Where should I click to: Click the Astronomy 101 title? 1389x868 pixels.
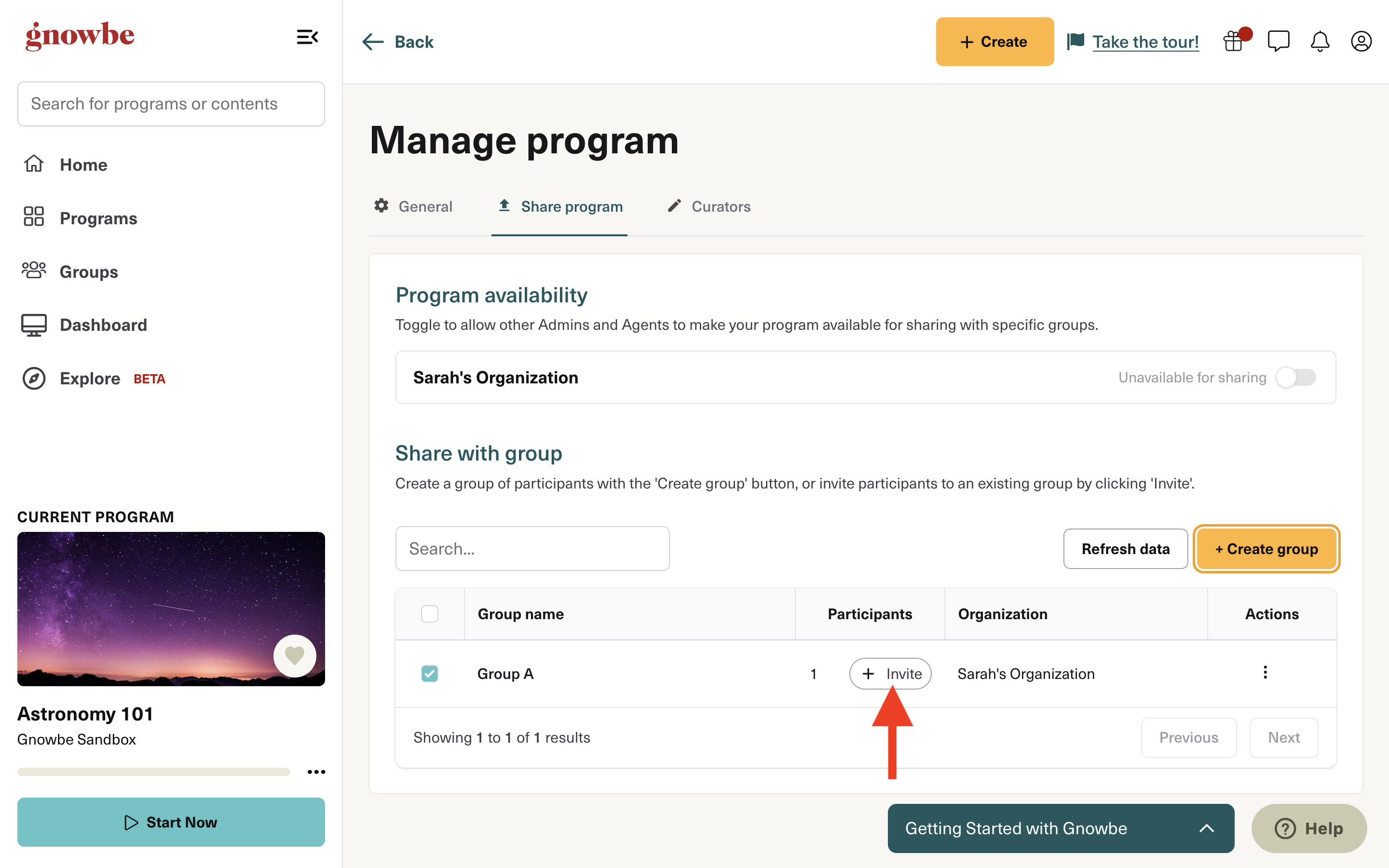85,714
